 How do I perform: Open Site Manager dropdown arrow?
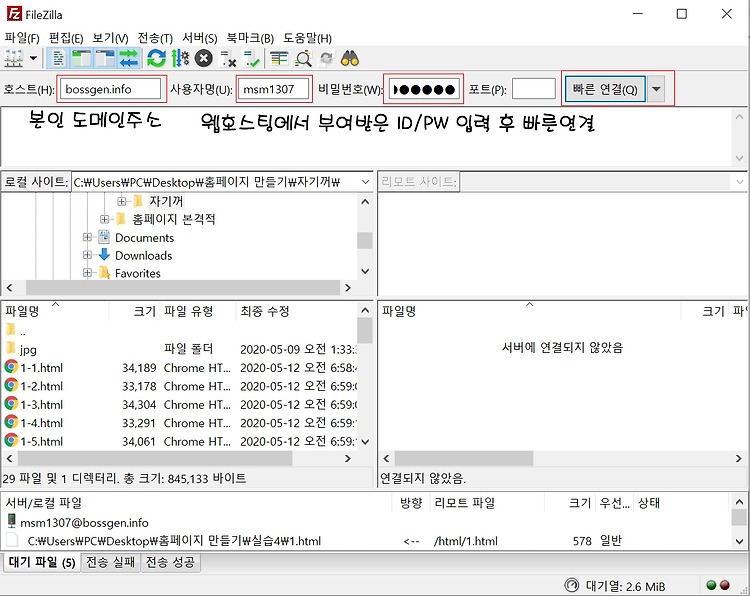point(33,58)
